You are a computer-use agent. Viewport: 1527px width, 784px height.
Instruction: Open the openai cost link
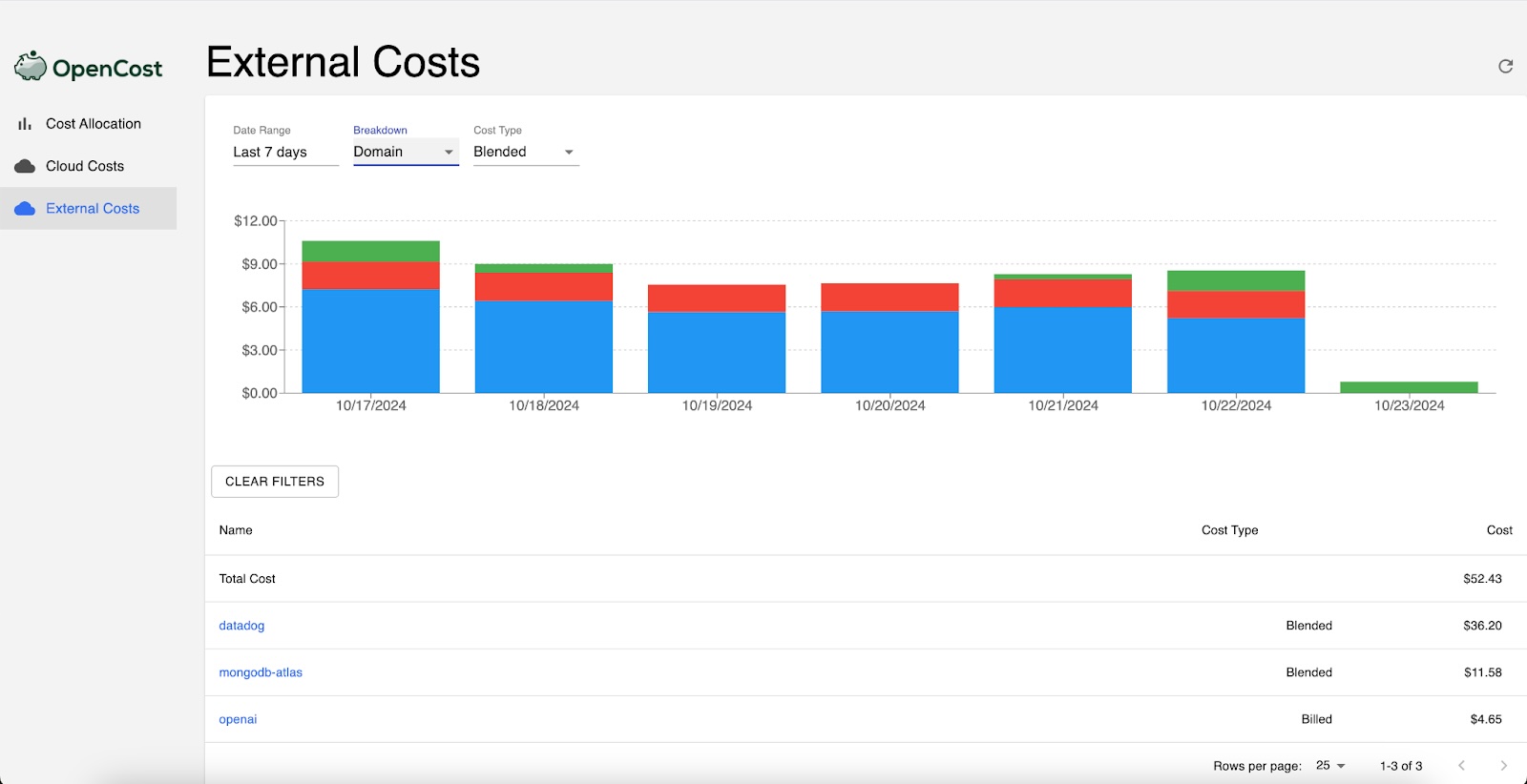click(x=238, y=719)
